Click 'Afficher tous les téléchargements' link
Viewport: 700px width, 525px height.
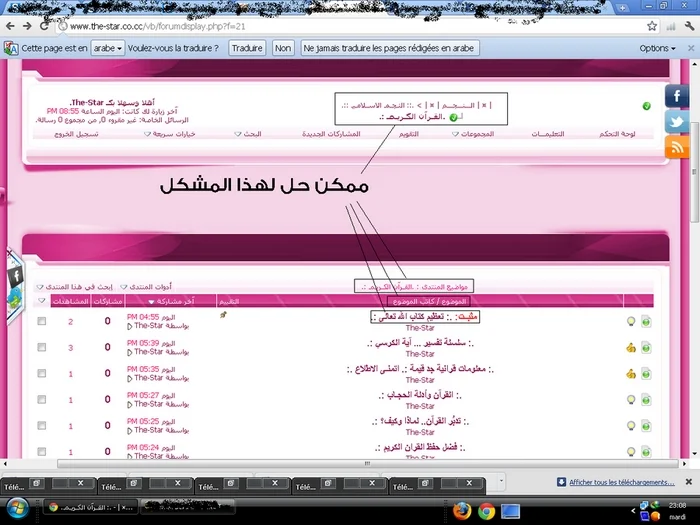(620, 483)
